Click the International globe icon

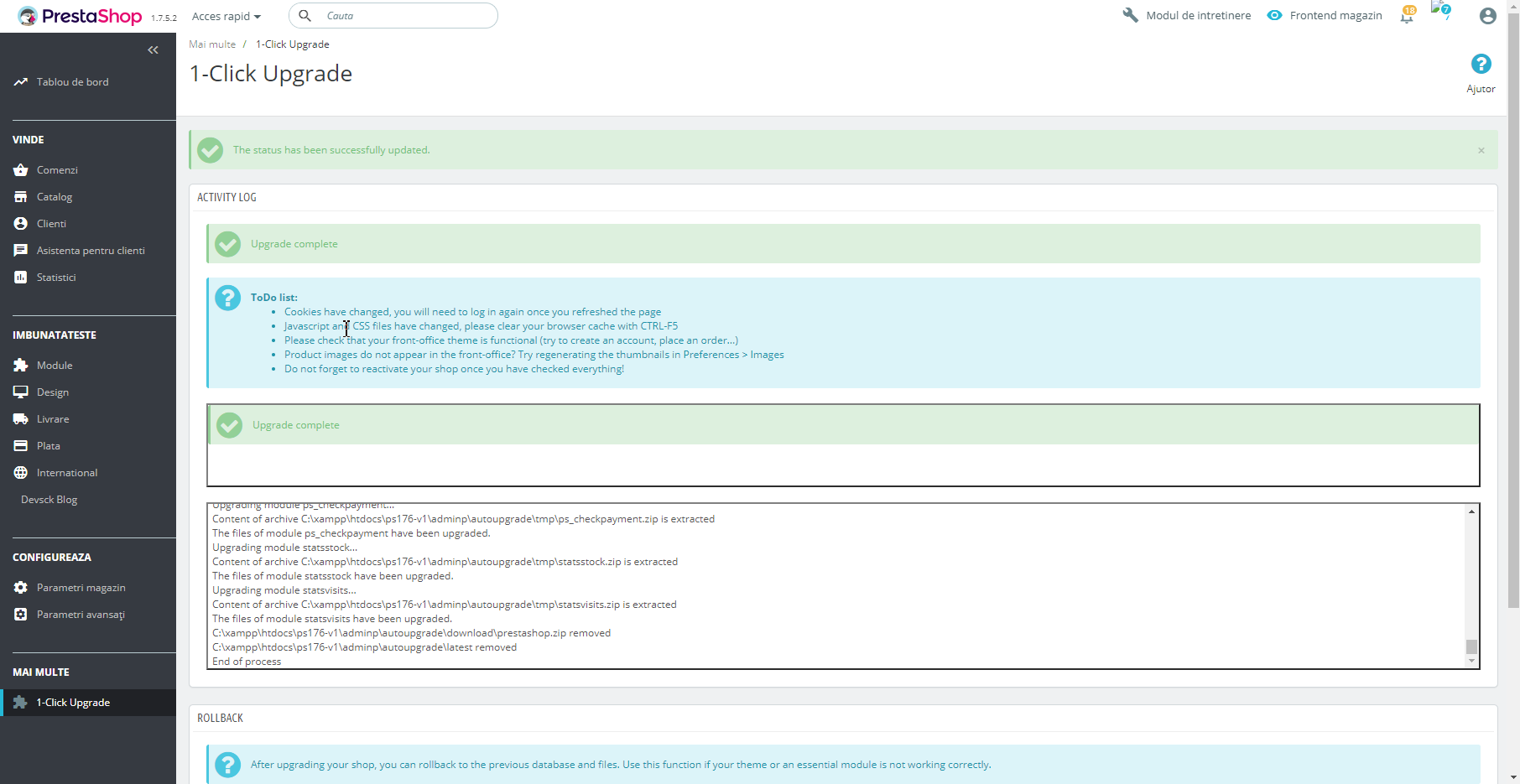coord(21,473)
